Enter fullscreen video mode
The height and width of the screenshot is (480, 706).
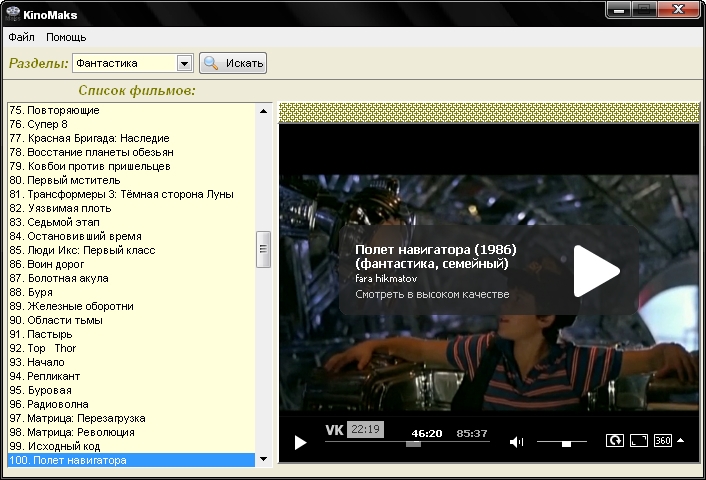click(x=639, y=440)
